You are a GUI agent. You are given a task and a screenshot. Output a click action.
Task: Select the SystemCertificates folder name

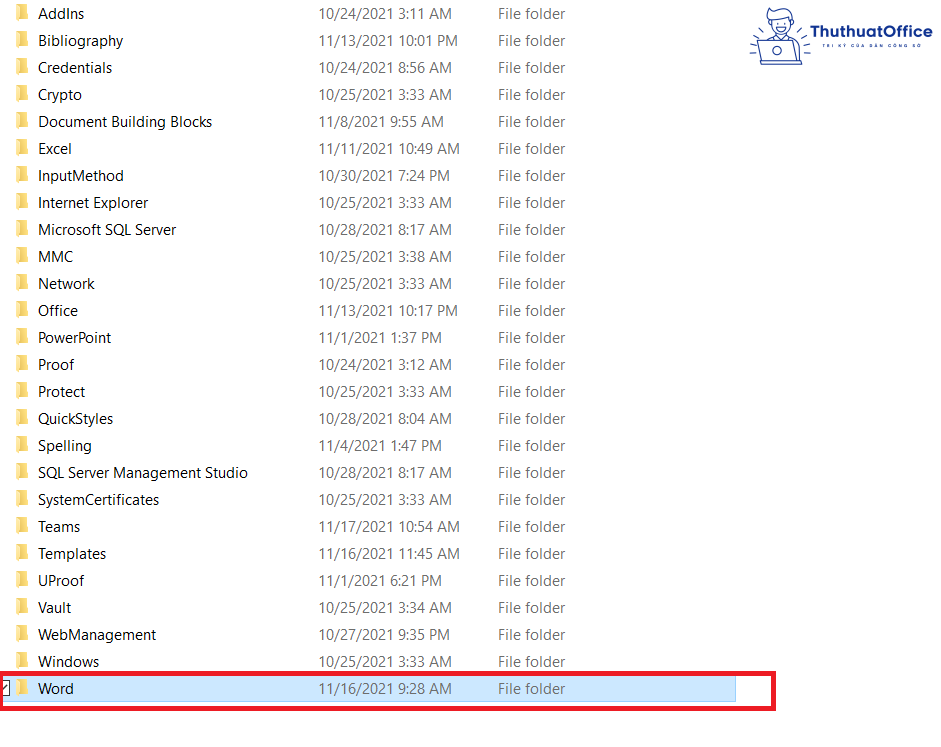coord(98,500)
